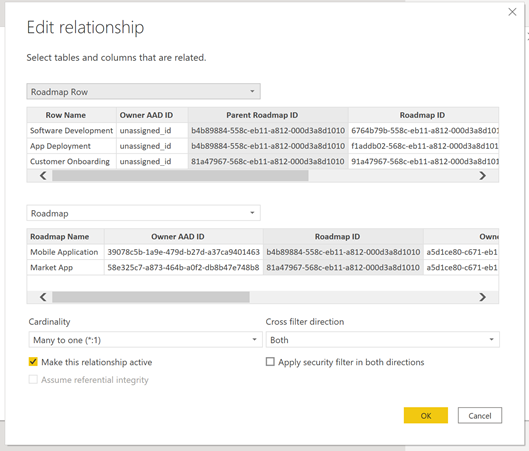The height and width of the screenshot is (451, 529).
Task: Click the Cancel button
Action: (x=480, y=415)
